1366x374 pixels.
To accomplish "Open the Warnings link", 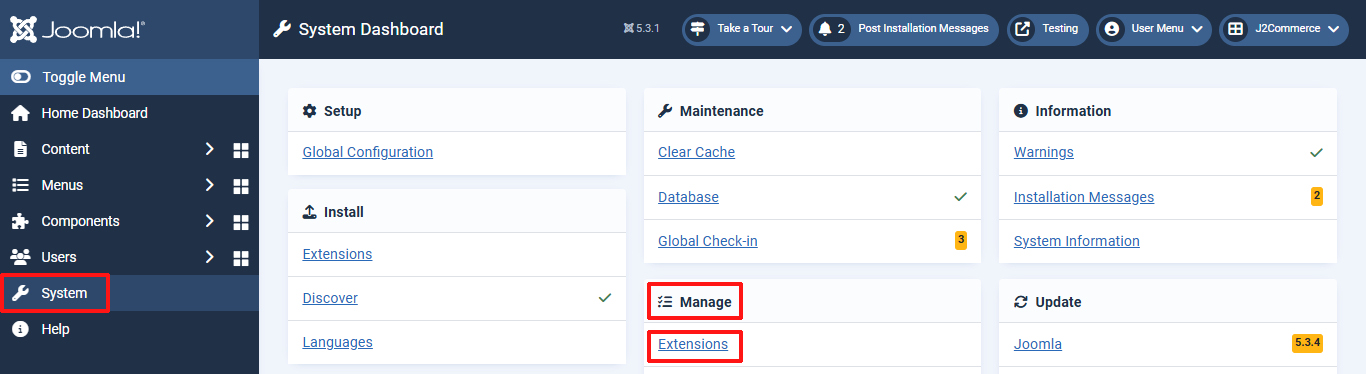I will coord(1044,152).
